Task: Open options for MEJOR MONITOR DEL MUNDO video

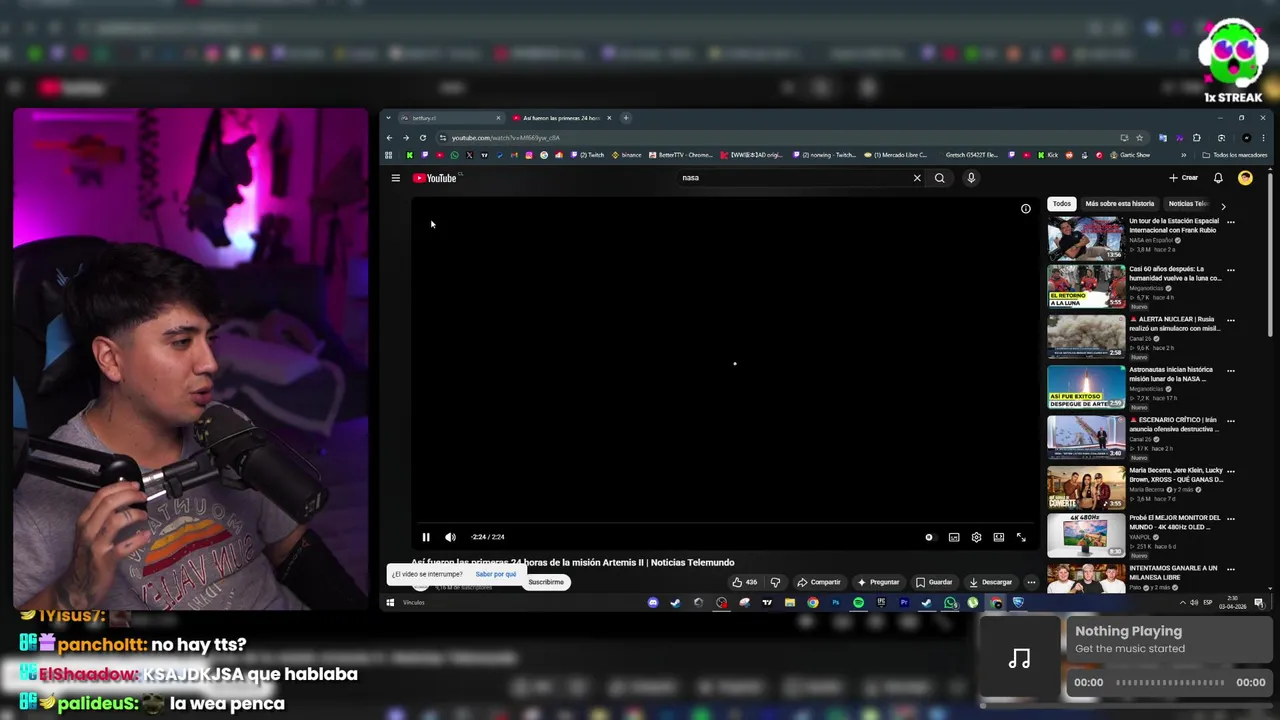Action: tap(1231, 519)
